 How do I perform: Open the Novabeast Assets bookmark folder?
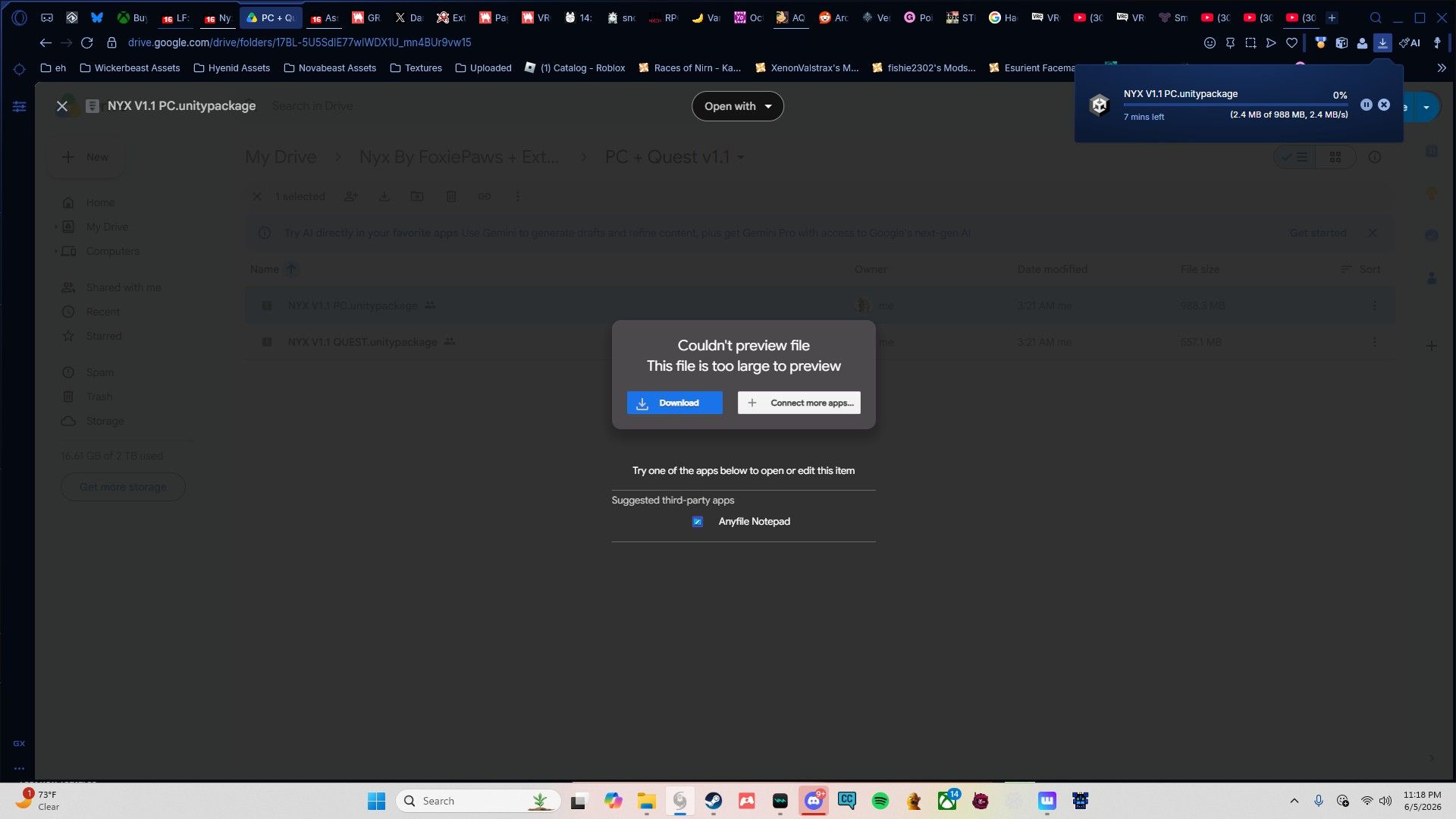(x=330, y=68)
